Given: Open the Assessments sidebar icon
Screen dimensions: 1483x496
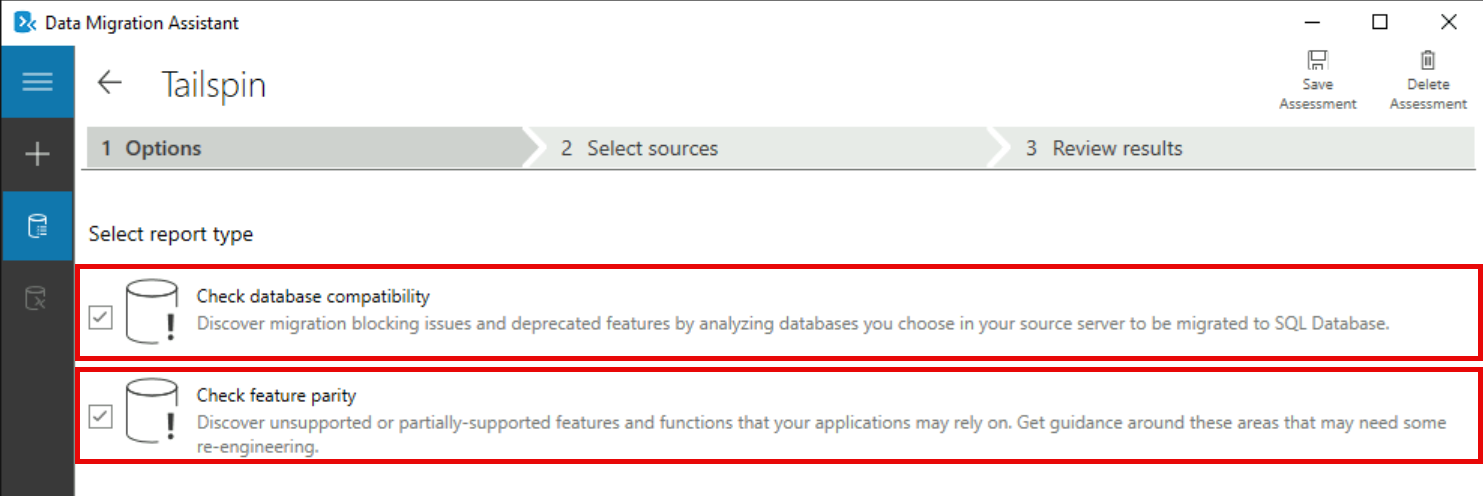Looking at the screenshot, I should pos(37,226).
